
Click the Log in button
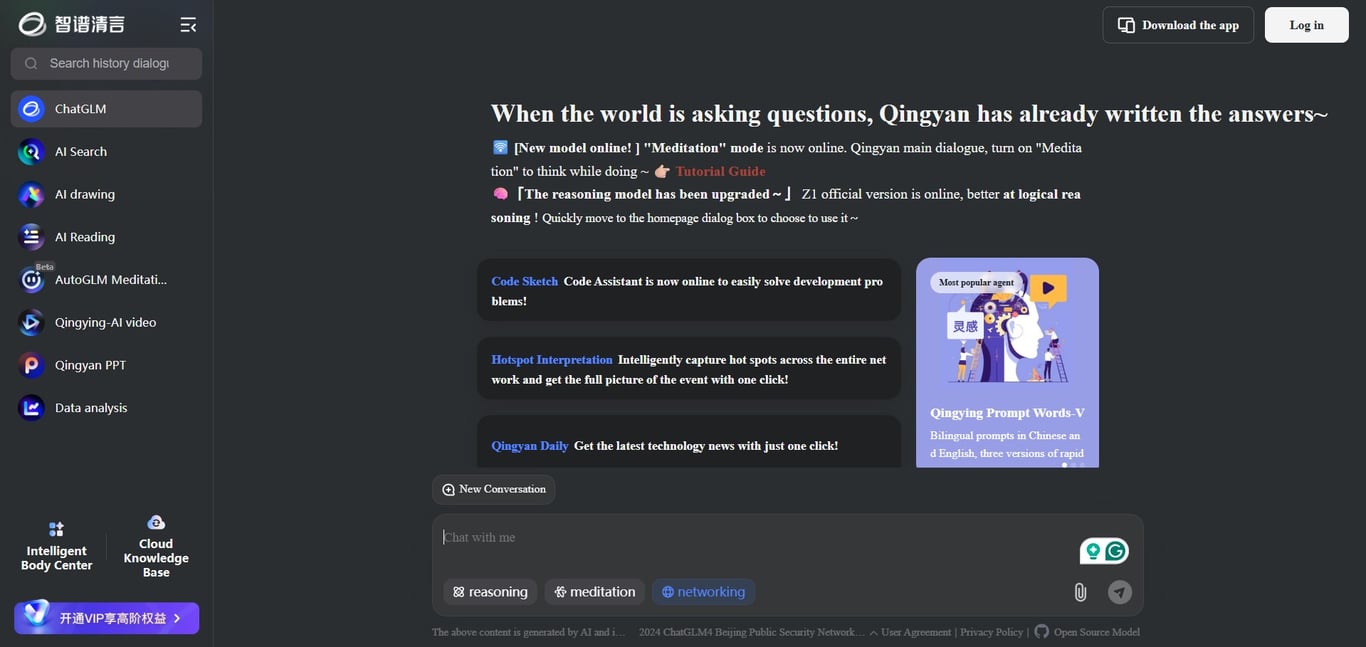click(1306, 25)
